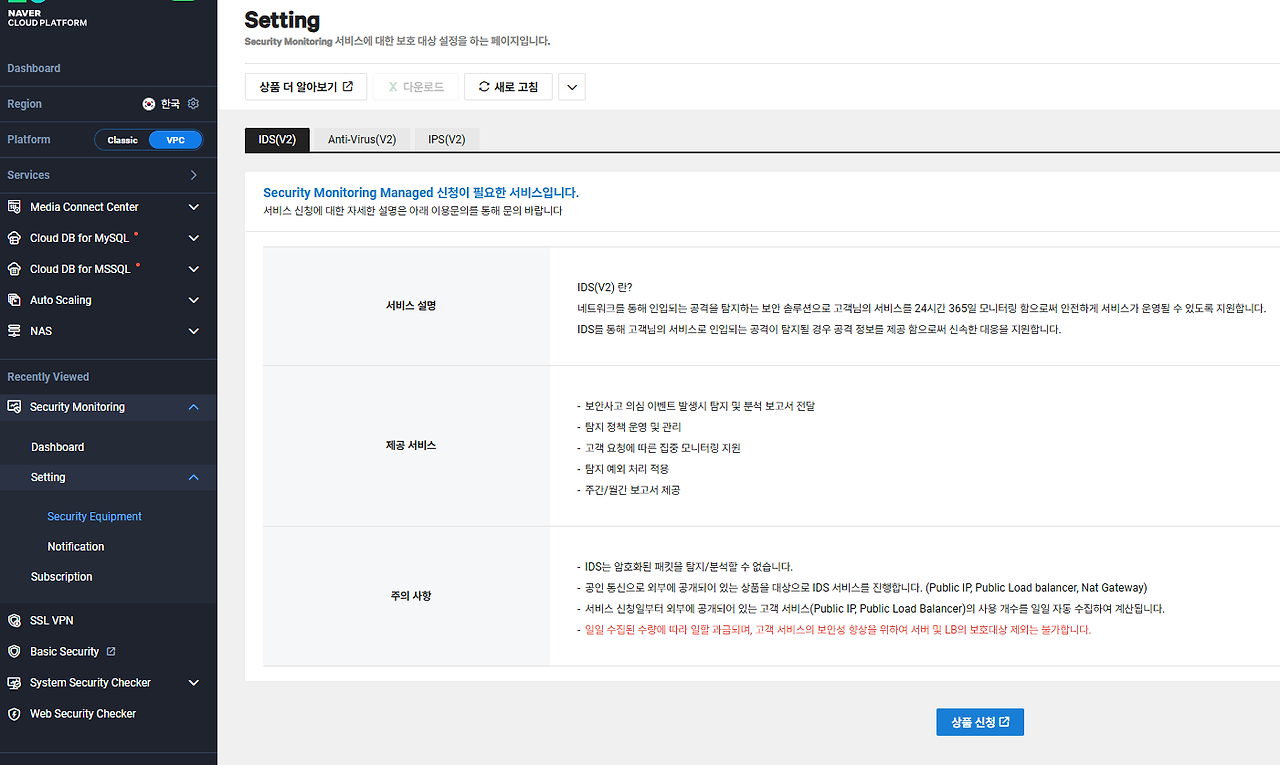Image resolution: width=1280 pixels, height=765 pixels.
Task: Click the Web Security Checker icon
Action: [14, 714]
